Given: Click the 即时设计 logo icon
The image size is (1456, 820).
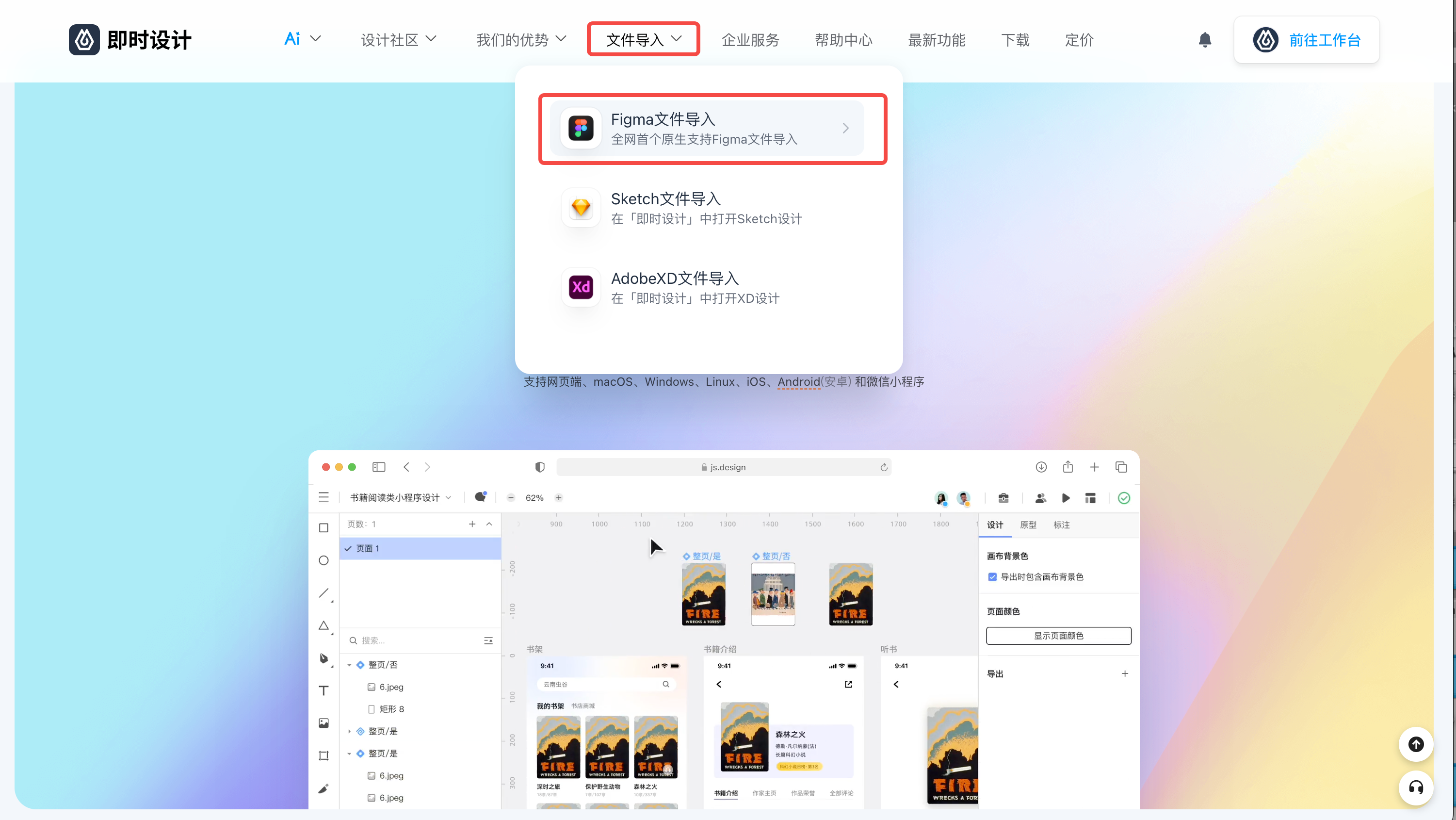Looking at the screenshot, I should point(84,40).
